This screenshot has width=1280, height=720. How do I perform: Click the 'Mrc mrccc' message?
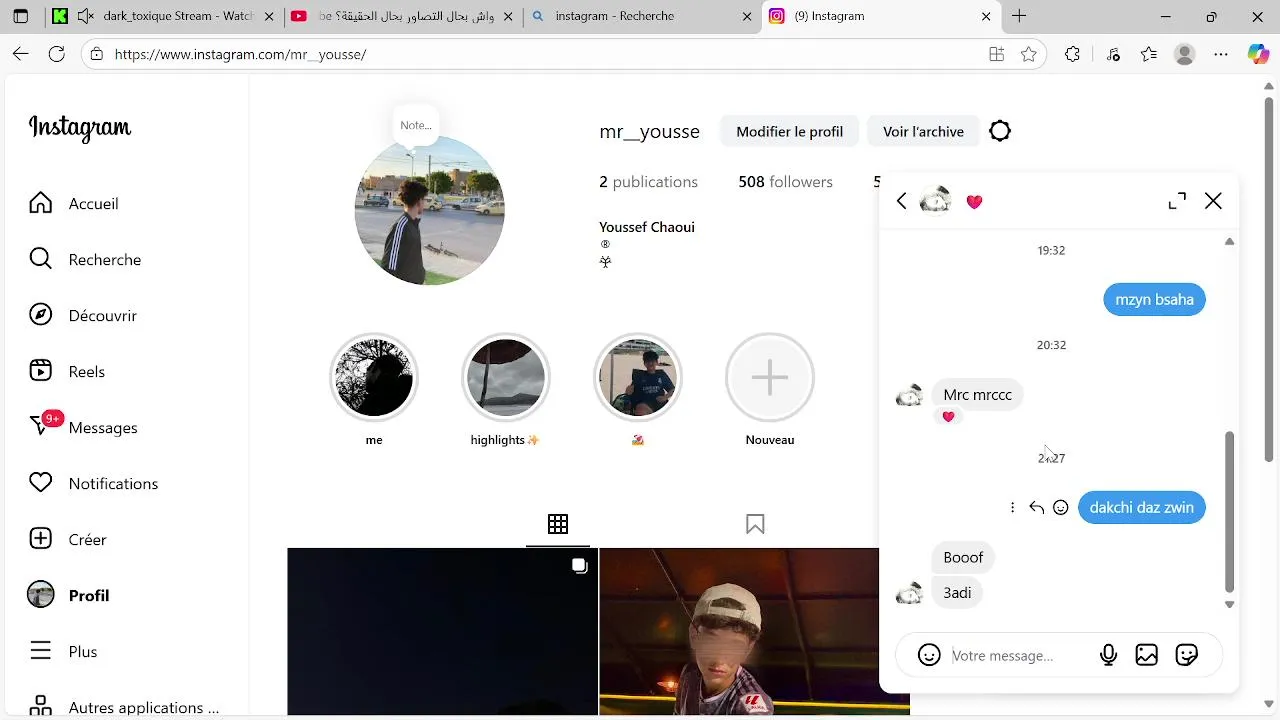(x=977, y=395)
